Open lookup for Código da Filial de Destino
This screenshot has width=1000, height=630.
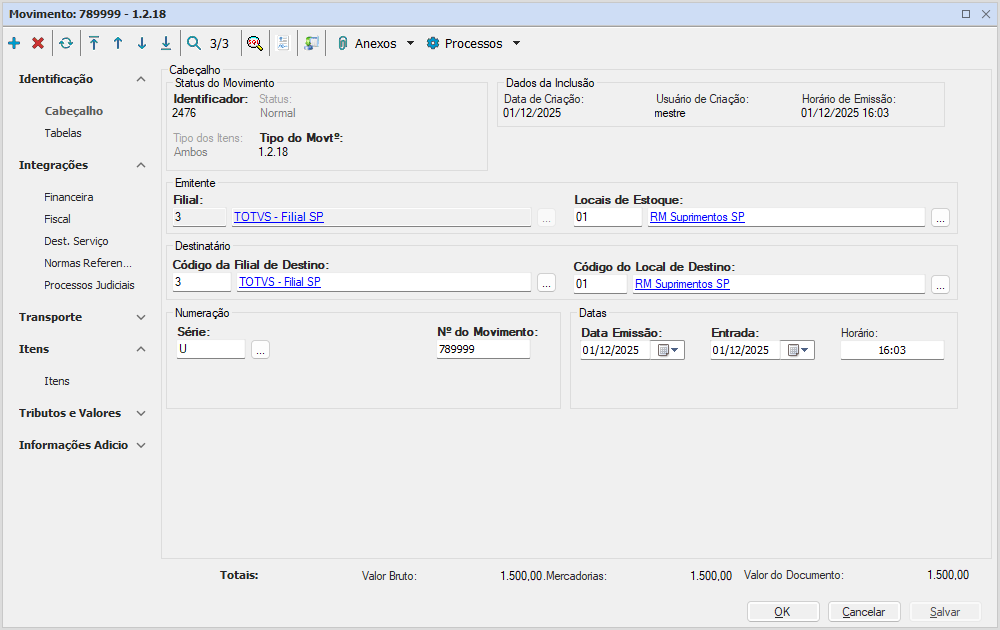point(547,283)
